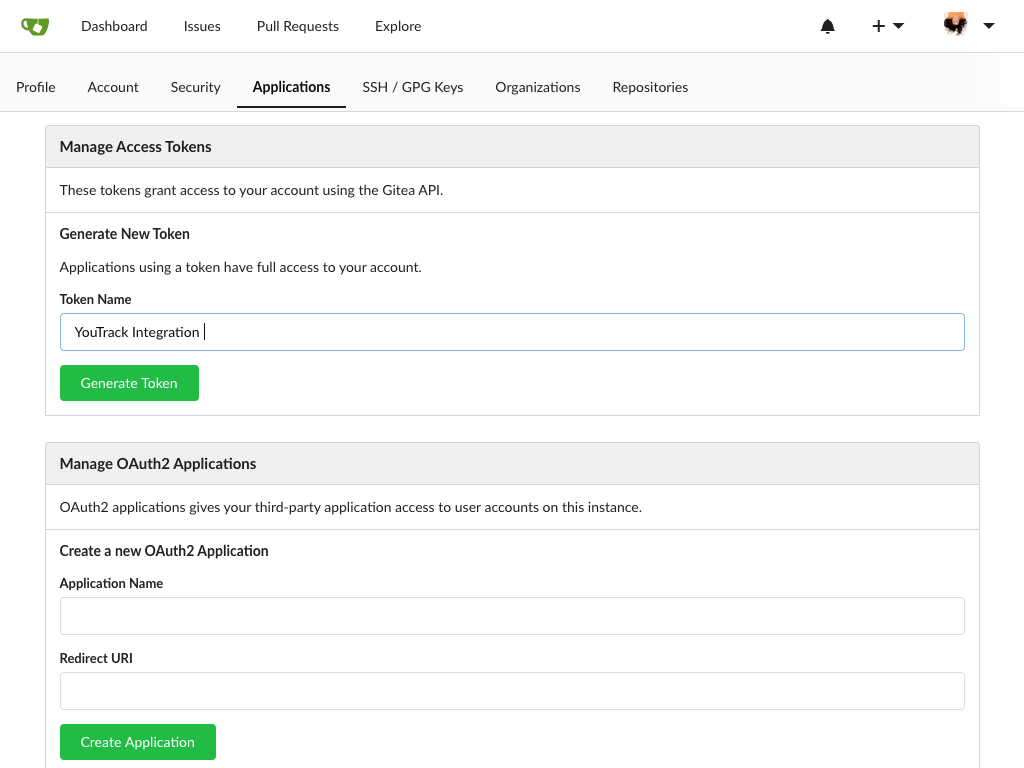Click the user avatar image
The height and width of the screenshot is (768, 1024).
click(955, 25)
